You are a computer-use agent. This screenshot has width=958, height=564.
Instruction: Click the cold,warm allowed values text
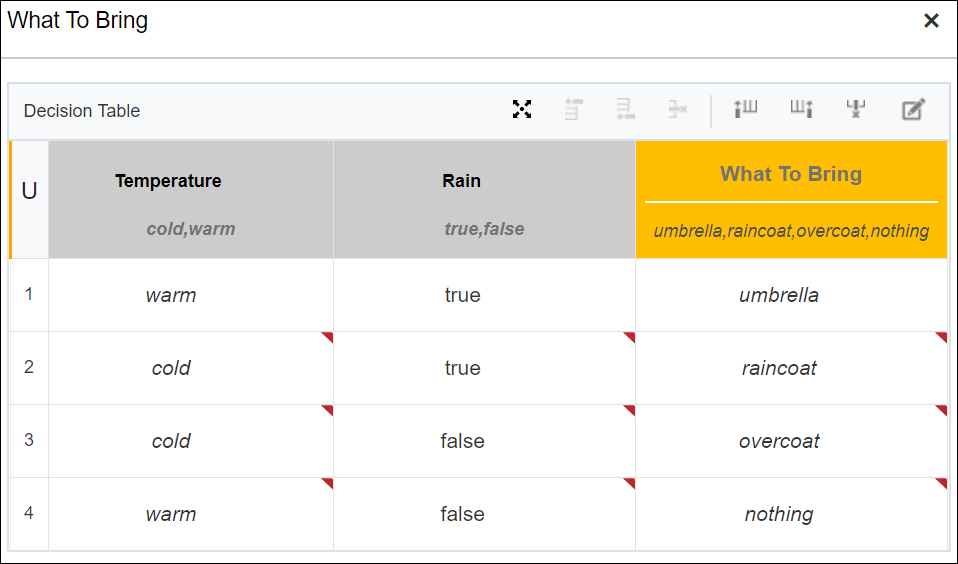pos(191,229)
